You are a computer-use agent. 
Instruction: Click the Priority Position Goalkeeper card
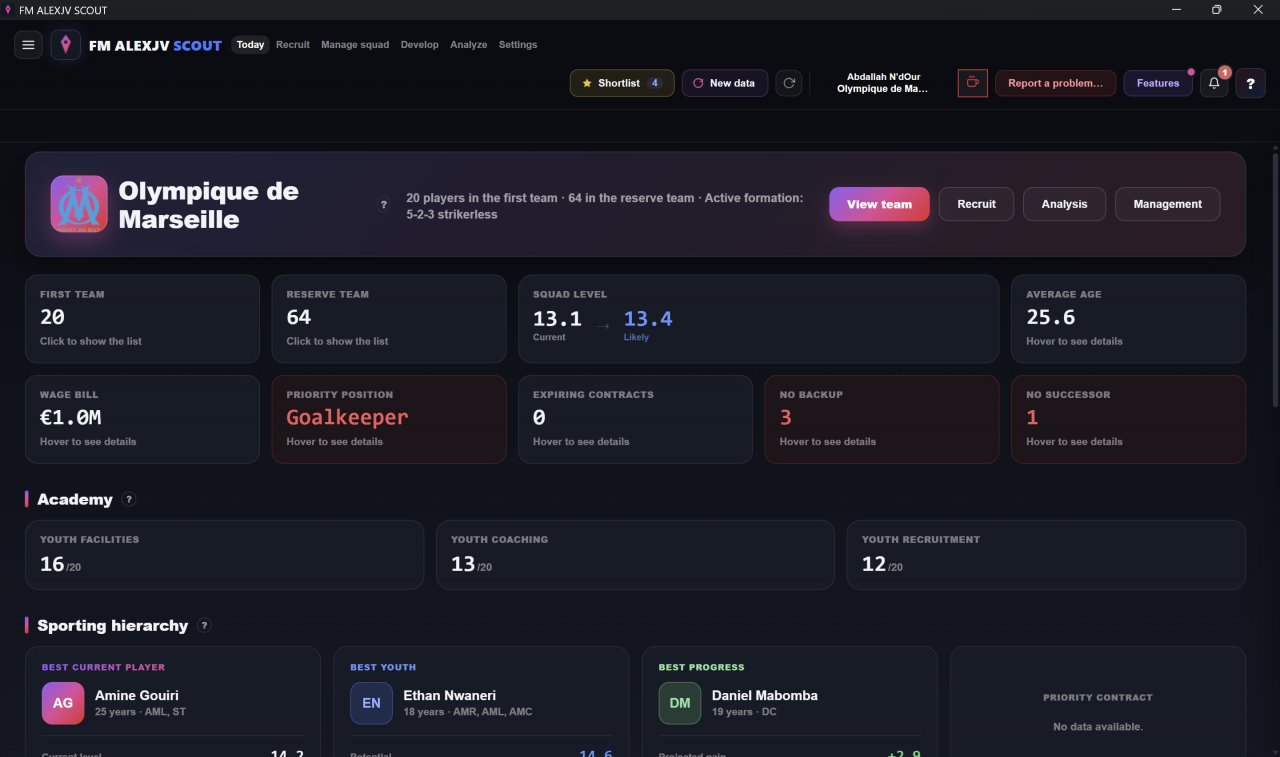389,419
